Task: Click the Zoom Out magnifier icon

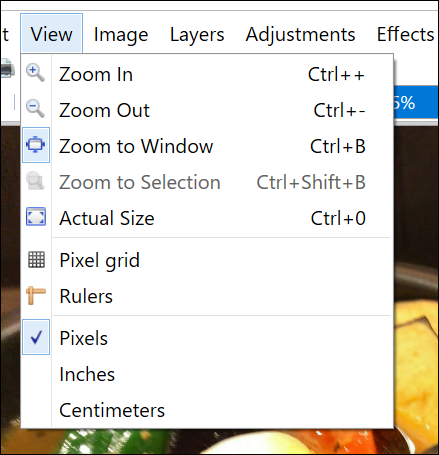Action: (x=35, y=109)
